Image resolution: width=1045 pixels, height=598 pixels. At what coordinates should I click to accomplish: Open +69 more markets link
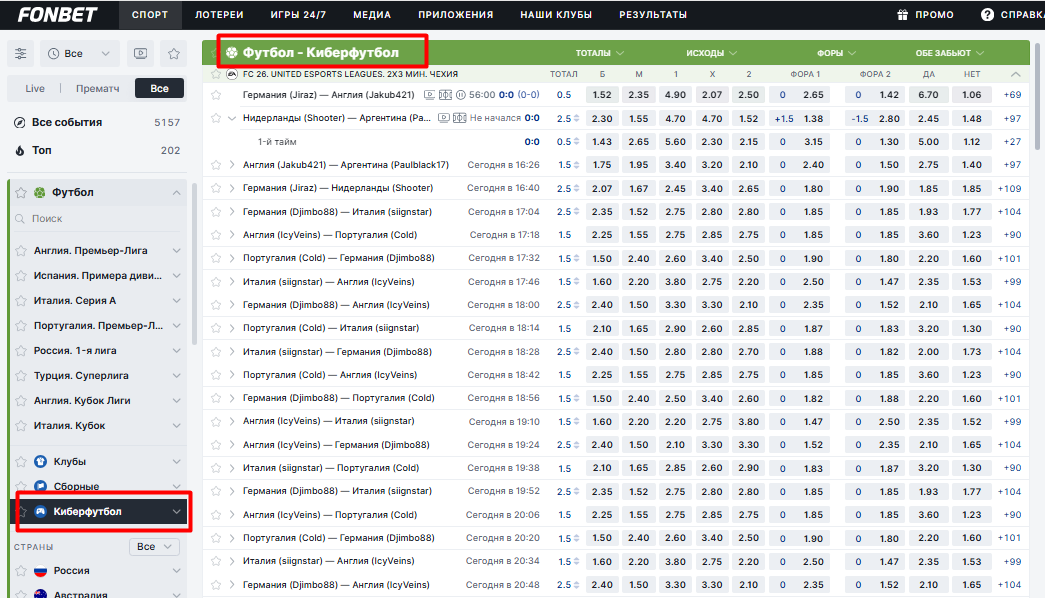[1012, 95]
